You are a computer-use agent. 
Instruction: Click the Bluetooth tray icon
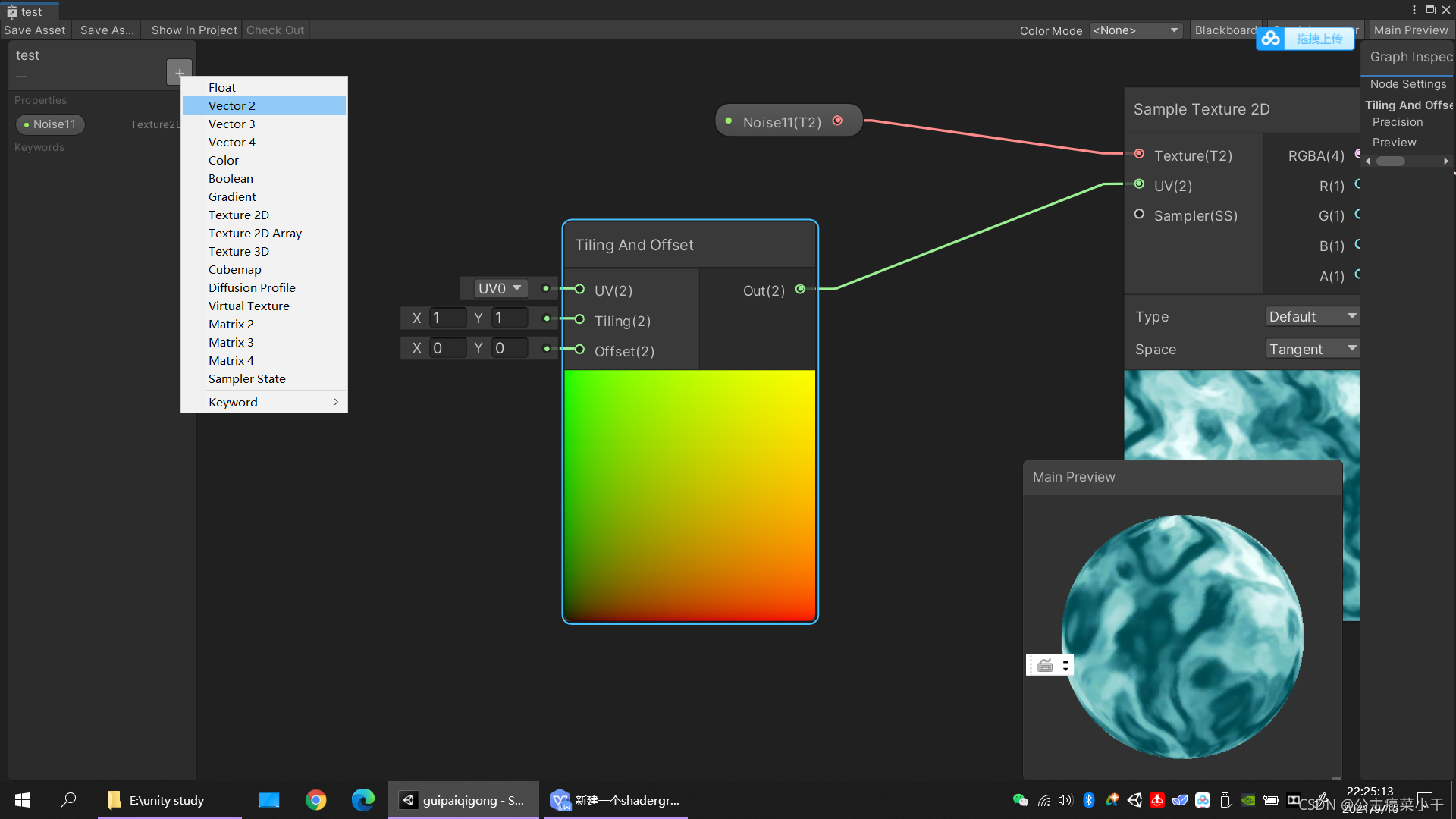tap(1089, 800)
